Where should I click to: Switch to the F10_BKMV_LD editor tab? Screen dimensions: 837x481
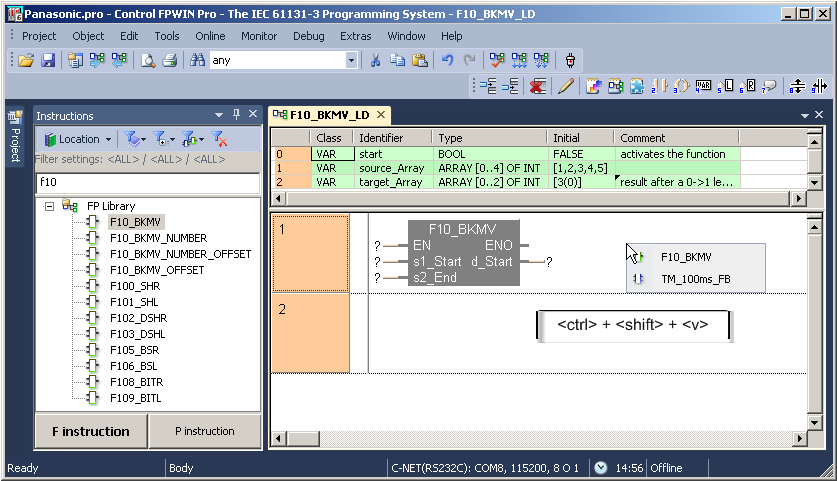[x=327, y=115]
